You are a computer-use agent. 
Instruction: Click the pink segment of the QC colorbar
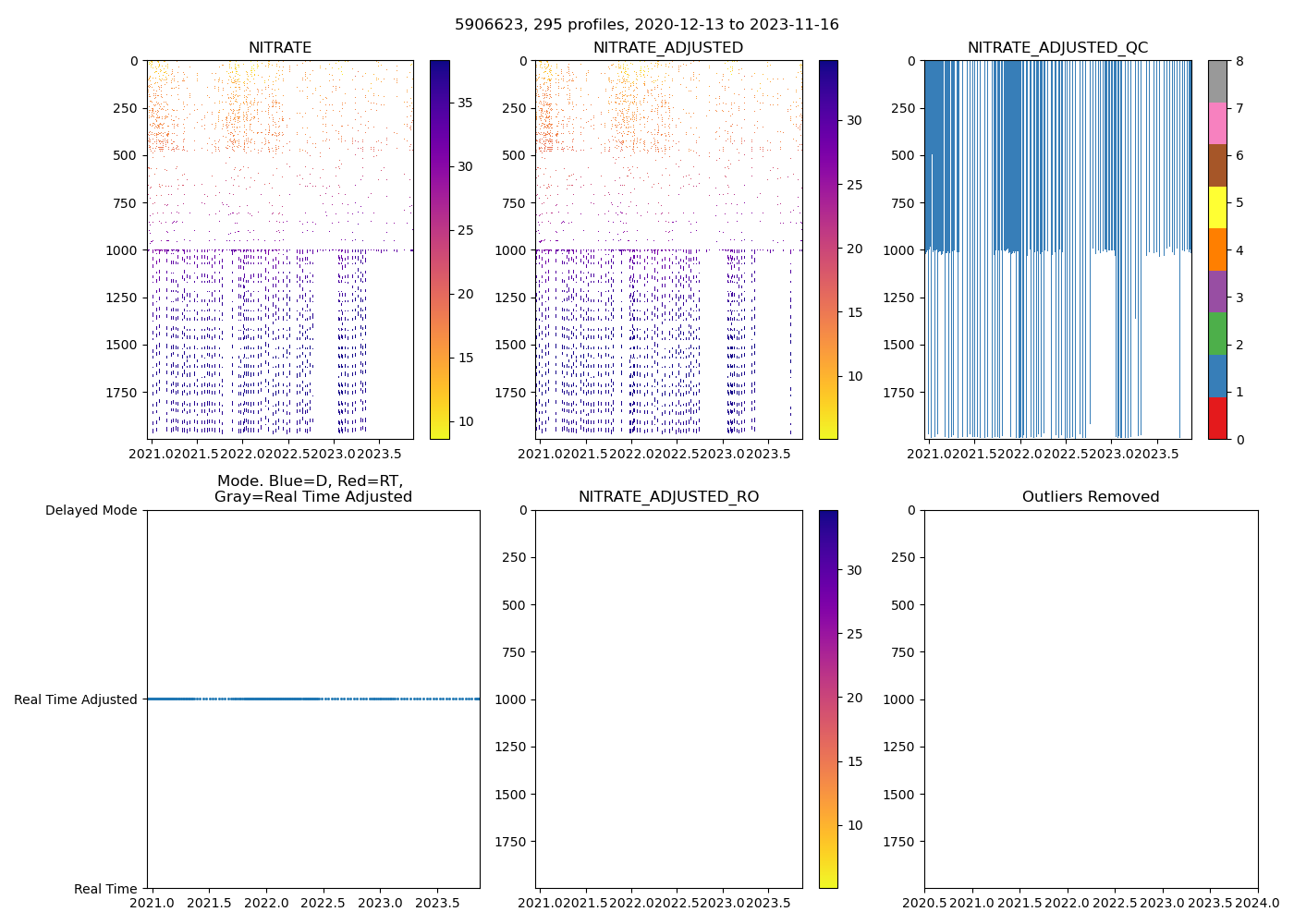(1217, 123)
